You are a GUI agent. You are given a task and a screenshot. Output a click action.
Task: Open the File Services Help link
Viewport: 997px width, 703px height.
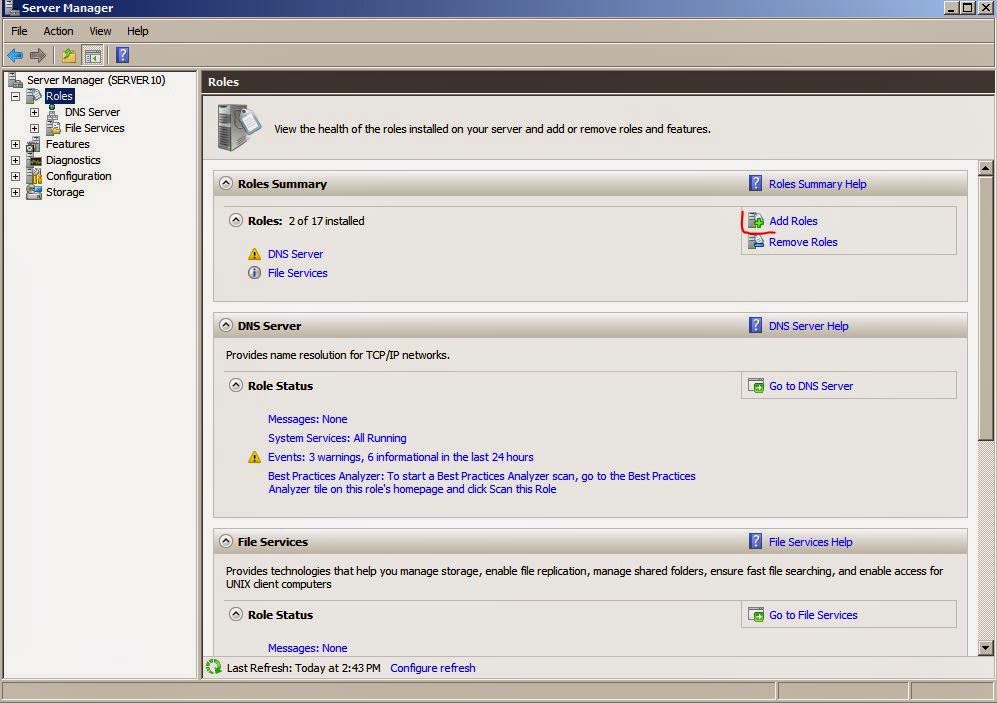810,542
